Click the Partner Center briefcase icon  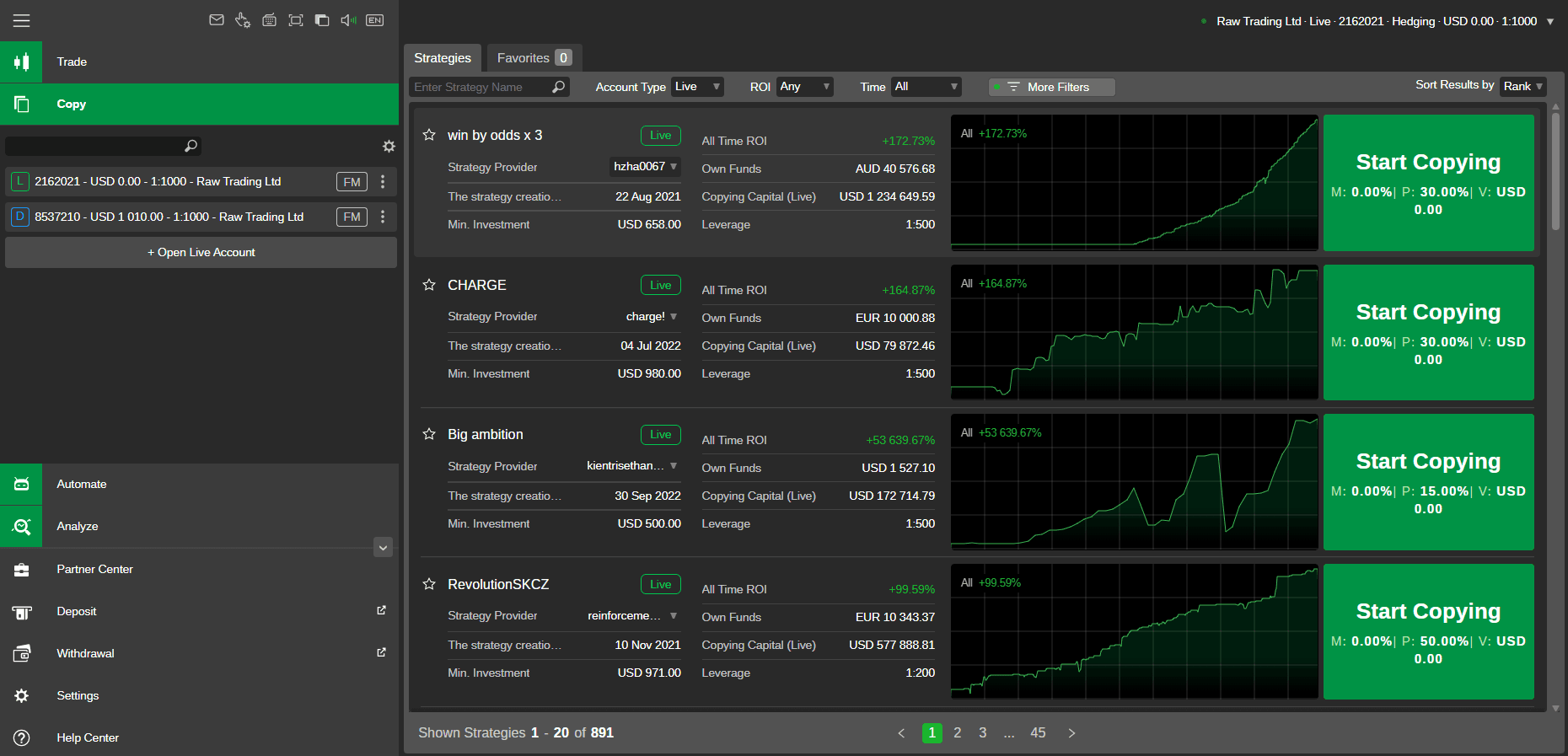pos(21,570)
